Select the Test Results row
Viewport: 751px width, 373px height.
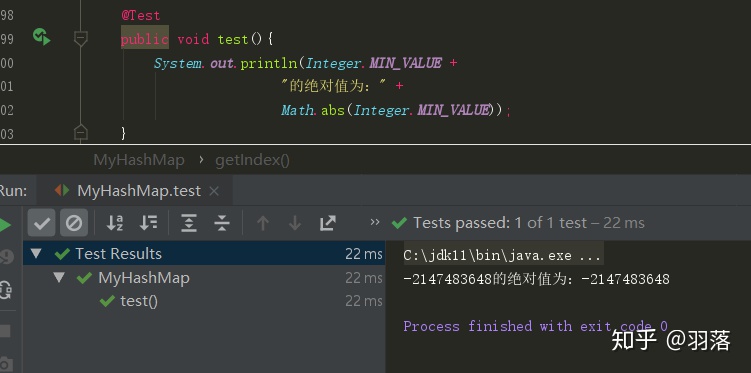coord(204,253)
